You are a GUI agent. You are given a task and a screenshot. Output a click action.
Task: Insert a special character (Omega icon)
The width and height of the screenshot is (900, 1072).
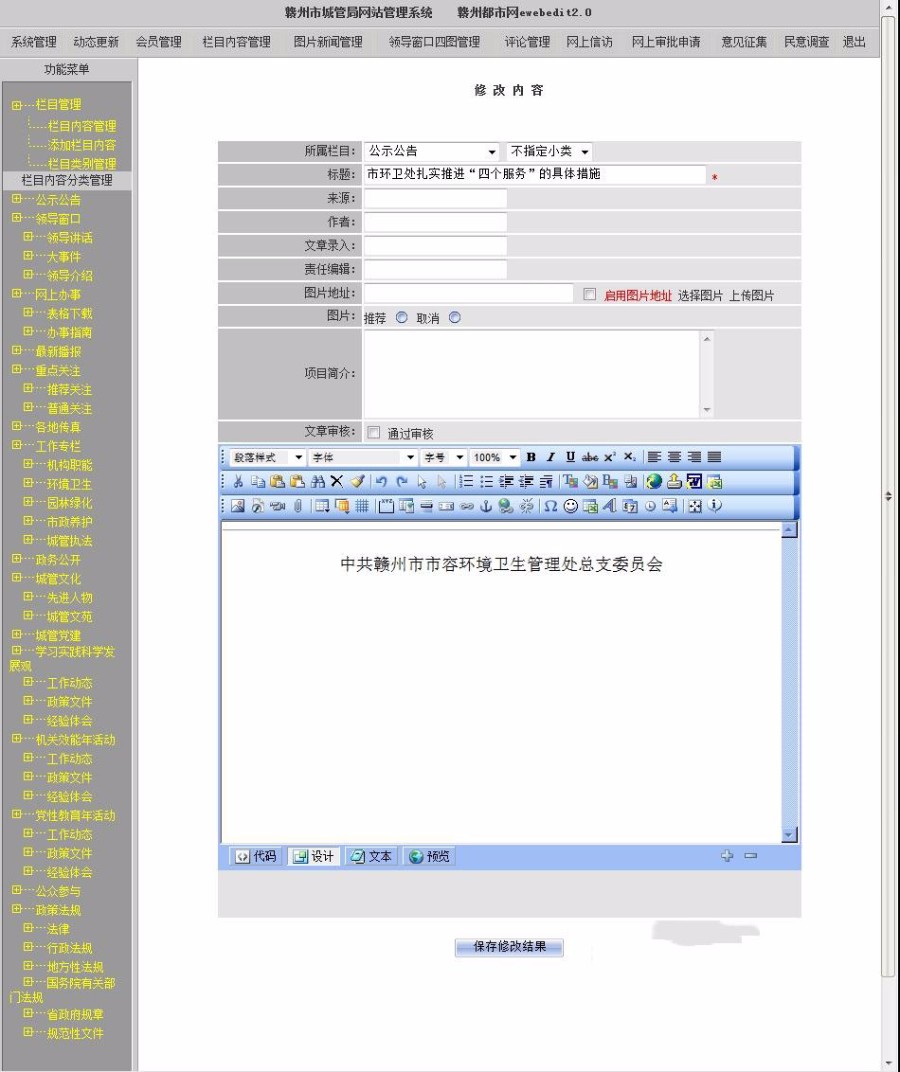[551, 506]
